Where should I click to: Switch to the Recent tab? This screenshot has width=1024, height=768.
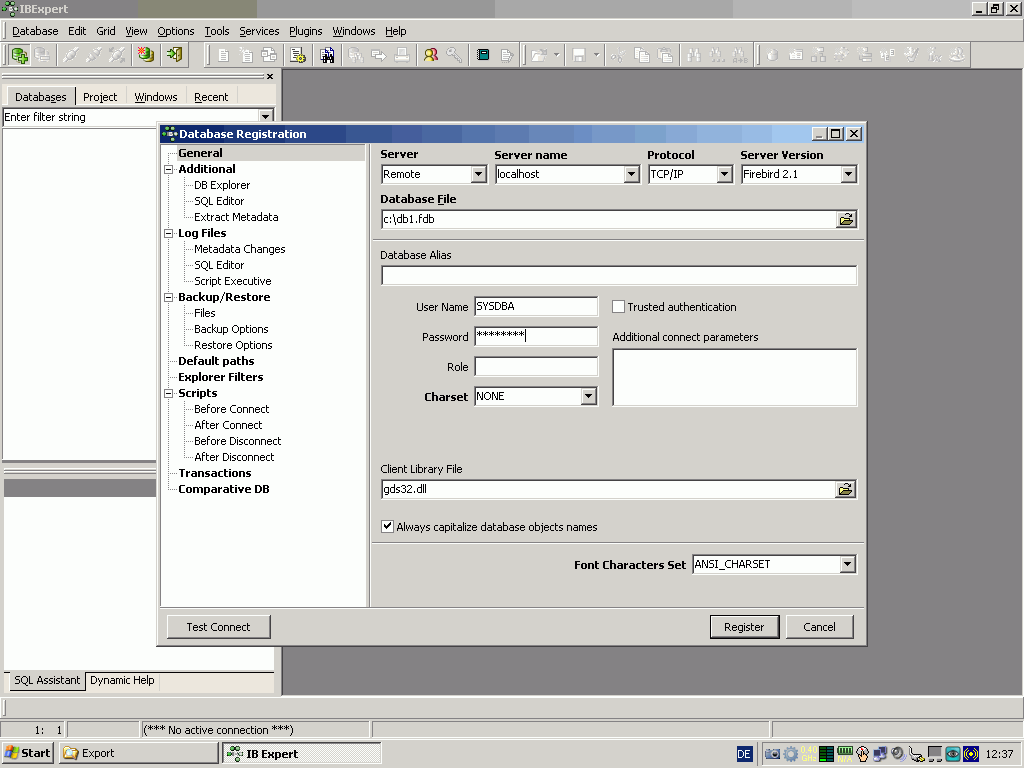coord(211,97)
